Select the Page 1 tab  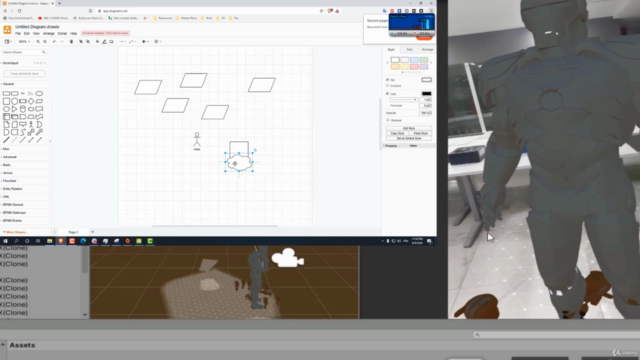73,232
